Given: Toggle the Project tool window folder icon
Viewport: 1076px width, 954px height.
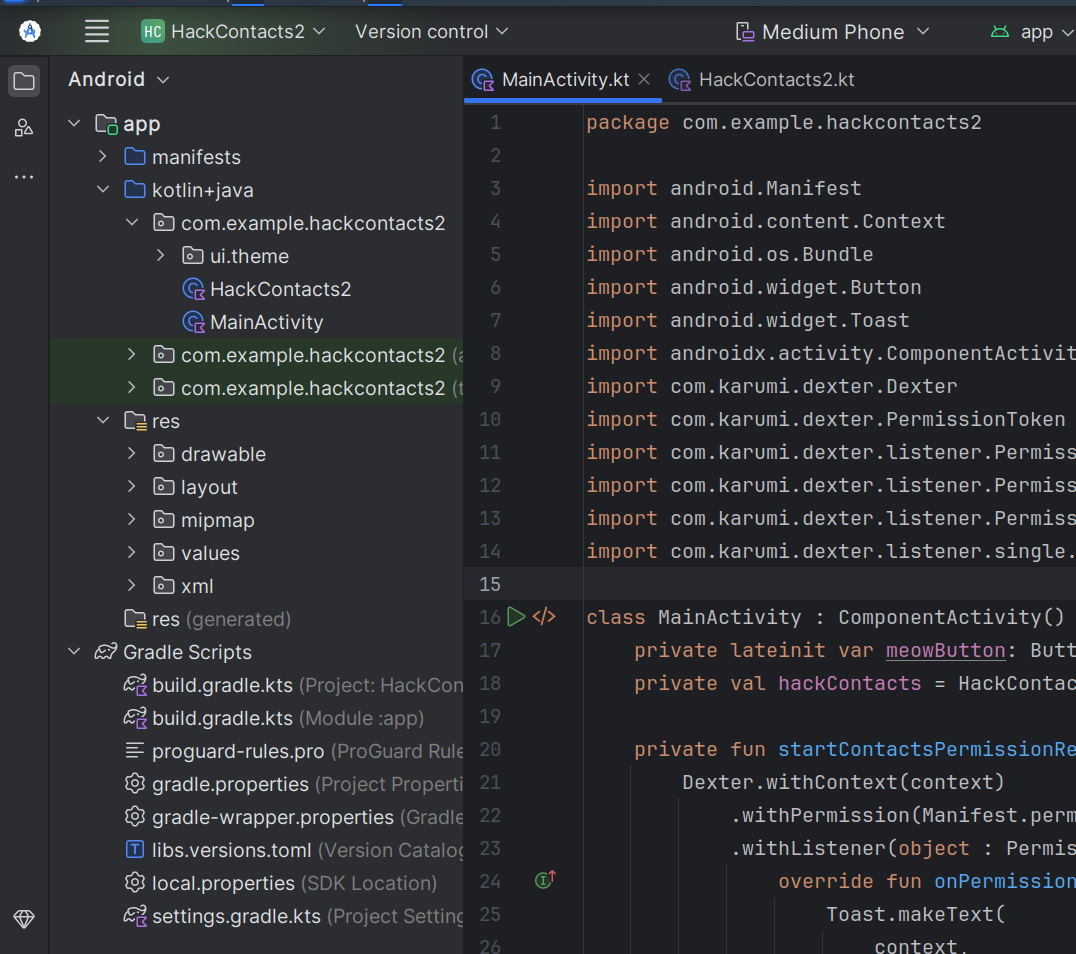Looking at the screenshot, I should 24,81.
